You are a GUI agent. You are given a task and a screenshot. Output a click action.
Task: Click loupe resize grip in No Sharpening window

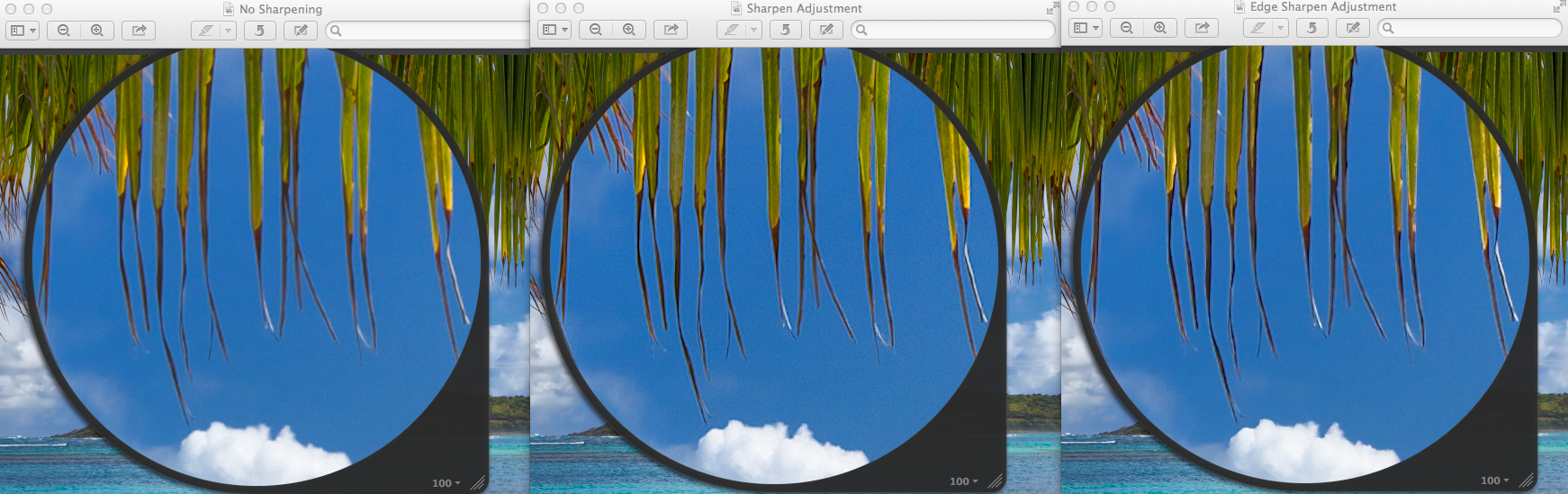[x=478, y=483]
